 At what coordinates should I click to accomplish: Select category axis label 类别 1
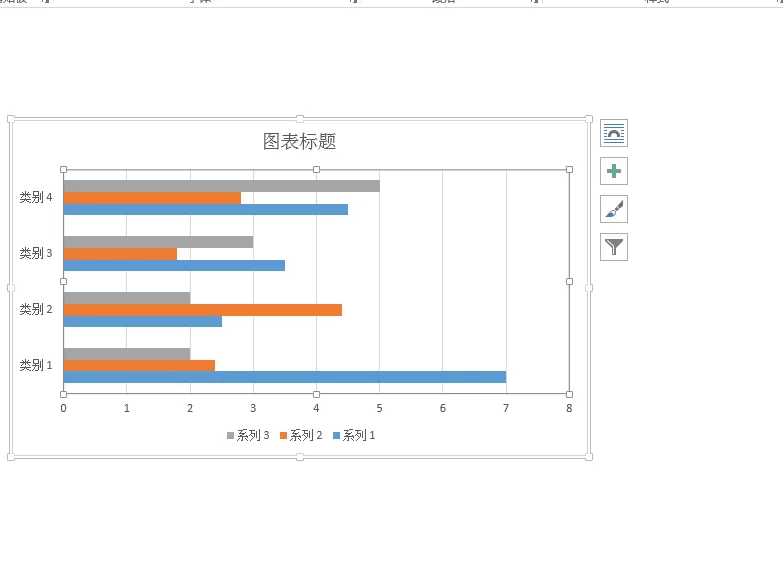click(35, 365)
